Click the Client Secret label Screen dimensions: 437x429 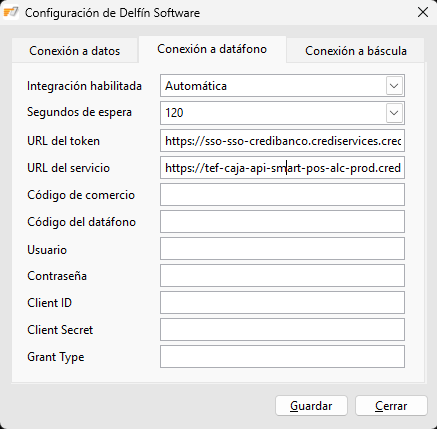[x=60, y=330]
